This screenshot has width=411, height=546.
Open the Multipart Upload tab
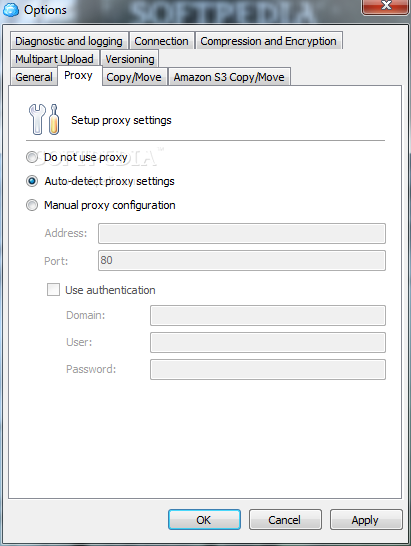coord(54,59)
